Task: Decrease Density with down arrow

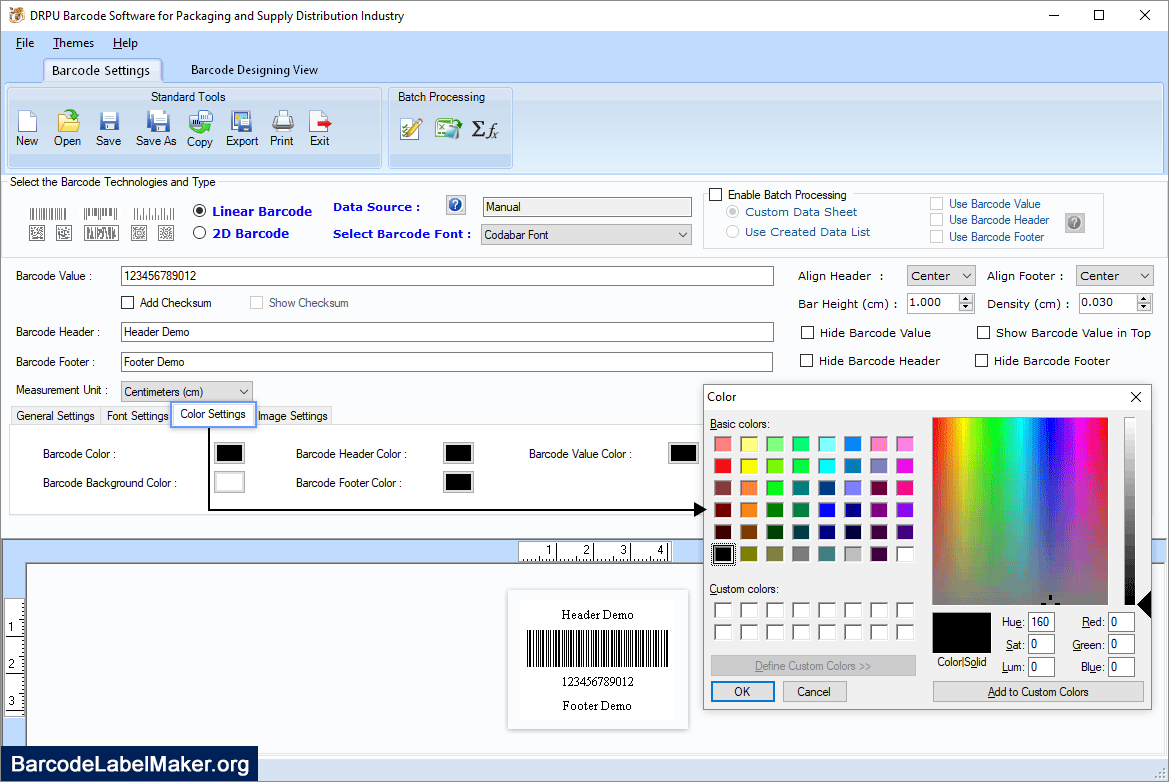Action: tap(1144, 307)
